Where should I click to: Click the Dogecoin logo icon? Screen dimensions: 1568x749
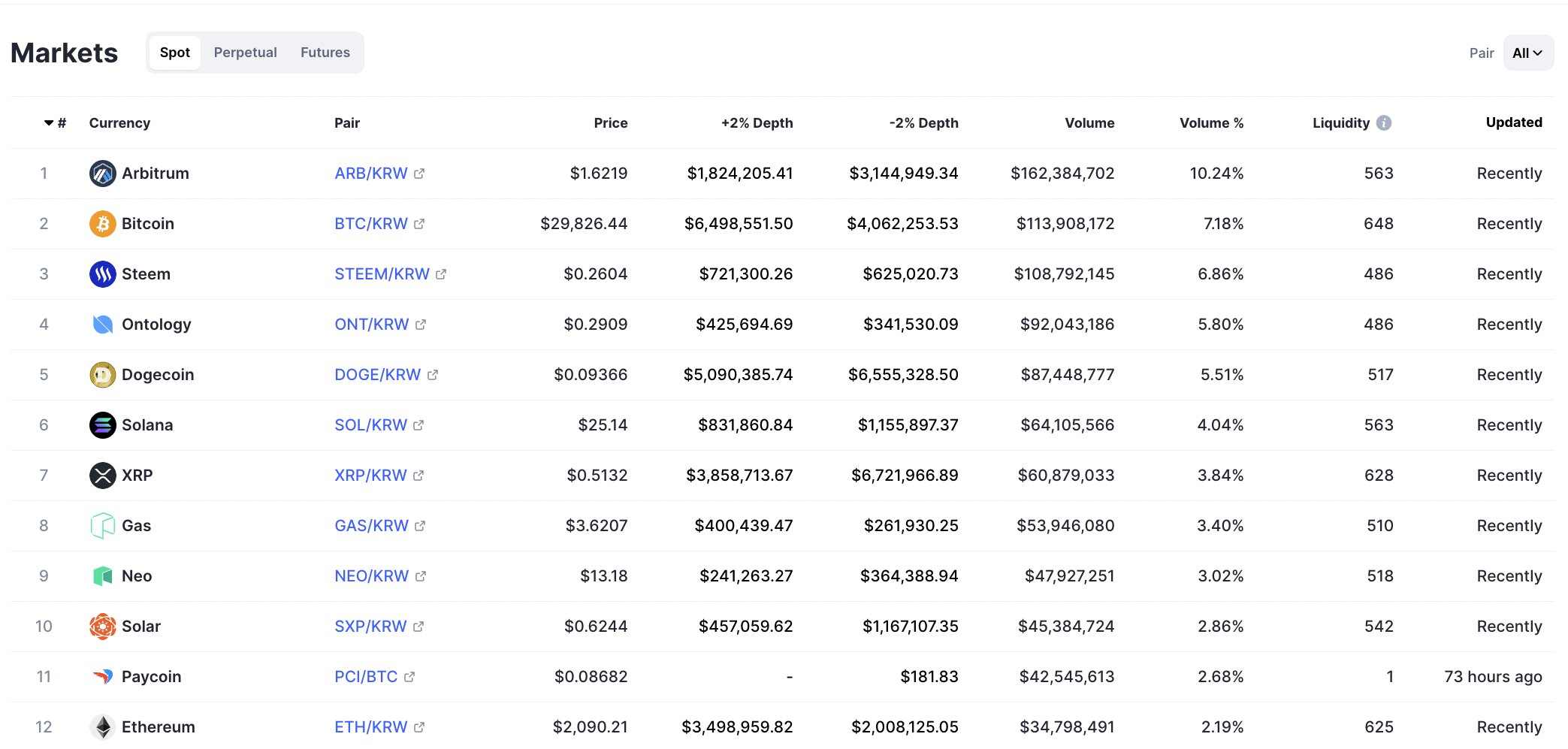(x=102, y=375)
